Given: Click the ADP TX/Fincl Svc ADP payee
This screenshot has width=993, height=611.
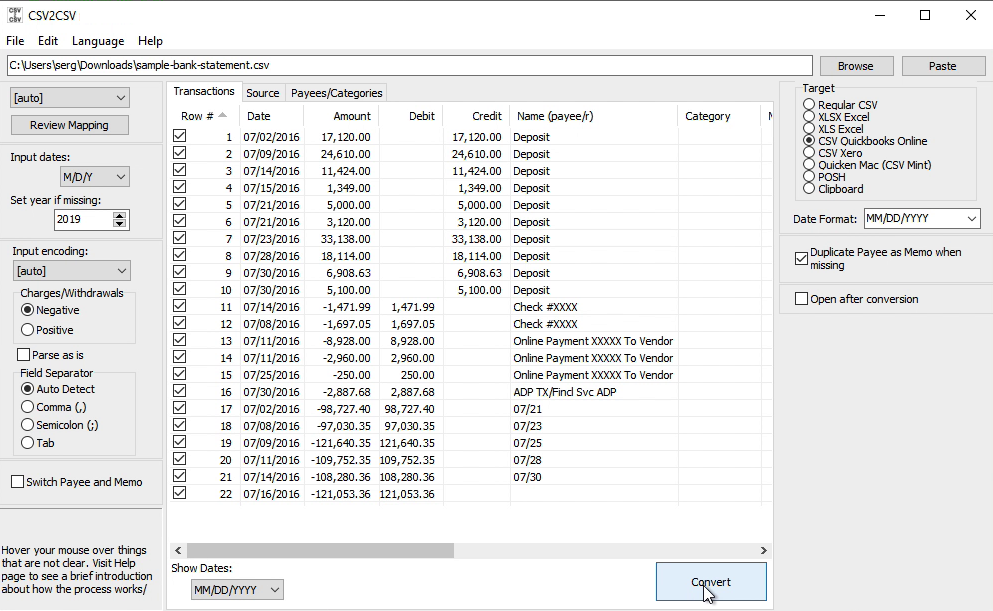Looking at the screenshot, I should click(565, 392).
